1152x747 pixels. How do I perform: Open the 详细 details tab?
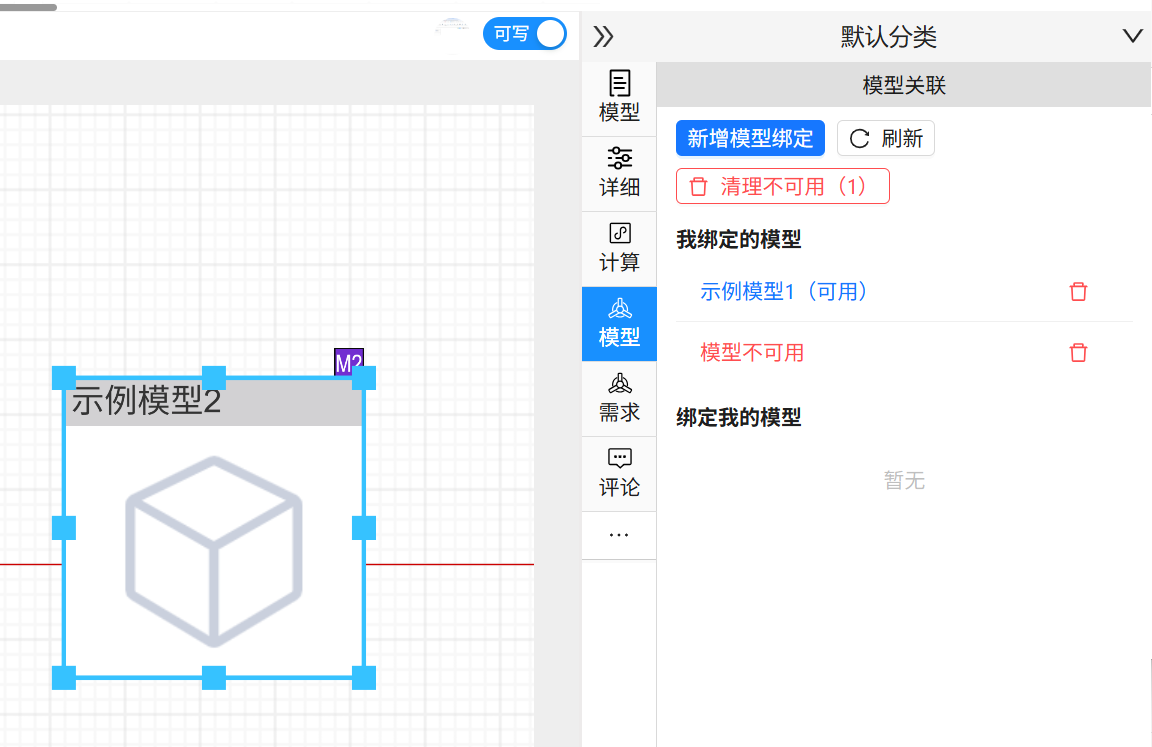point(619,173)
